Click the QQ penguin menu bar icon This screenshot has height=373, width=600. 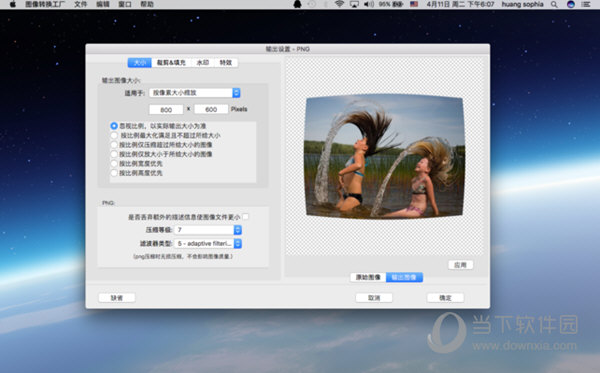point(297,4)
